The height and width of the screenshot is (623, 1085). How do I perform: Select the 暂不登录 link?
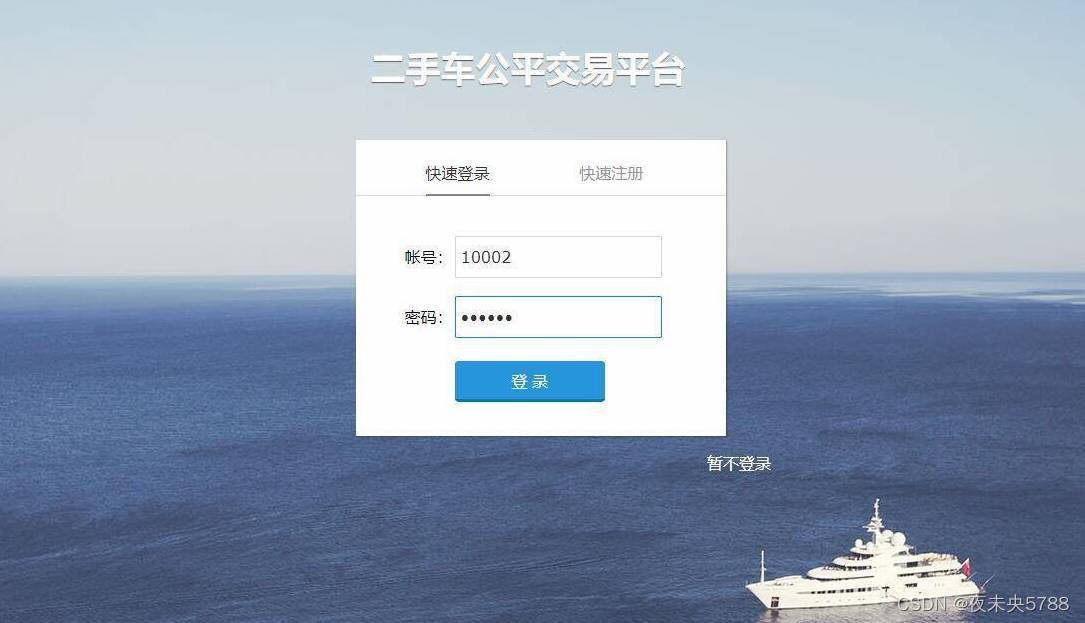coord(738,463)
